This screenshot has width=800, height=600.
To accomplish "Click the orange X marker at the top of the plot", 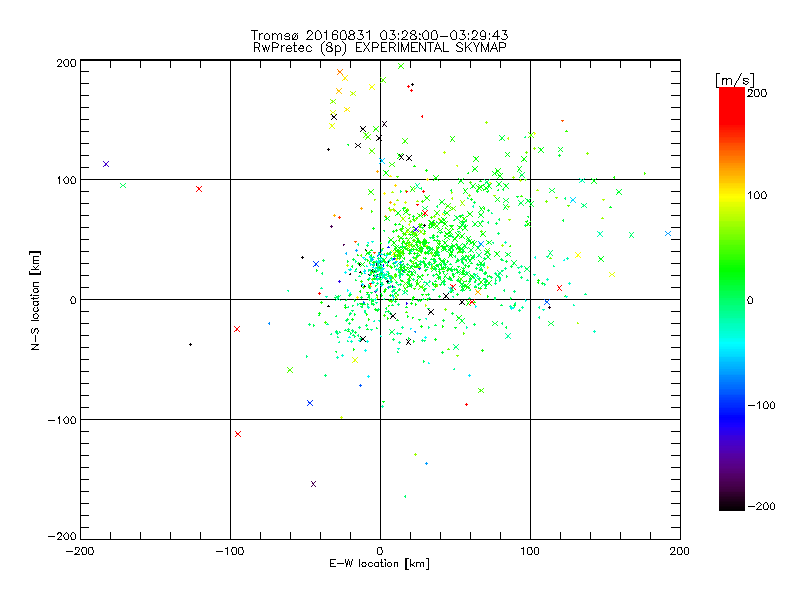I will coord(340,72).
